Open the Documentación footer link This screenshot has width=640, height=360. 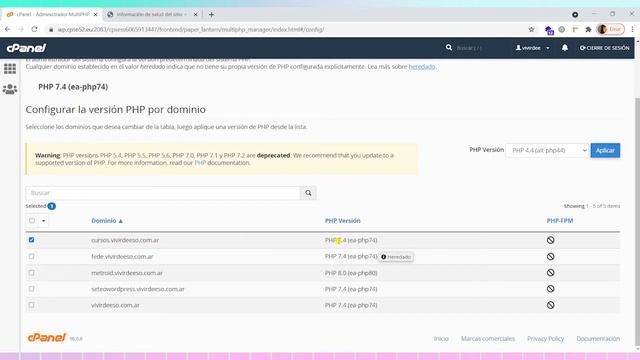coord(598,339)
